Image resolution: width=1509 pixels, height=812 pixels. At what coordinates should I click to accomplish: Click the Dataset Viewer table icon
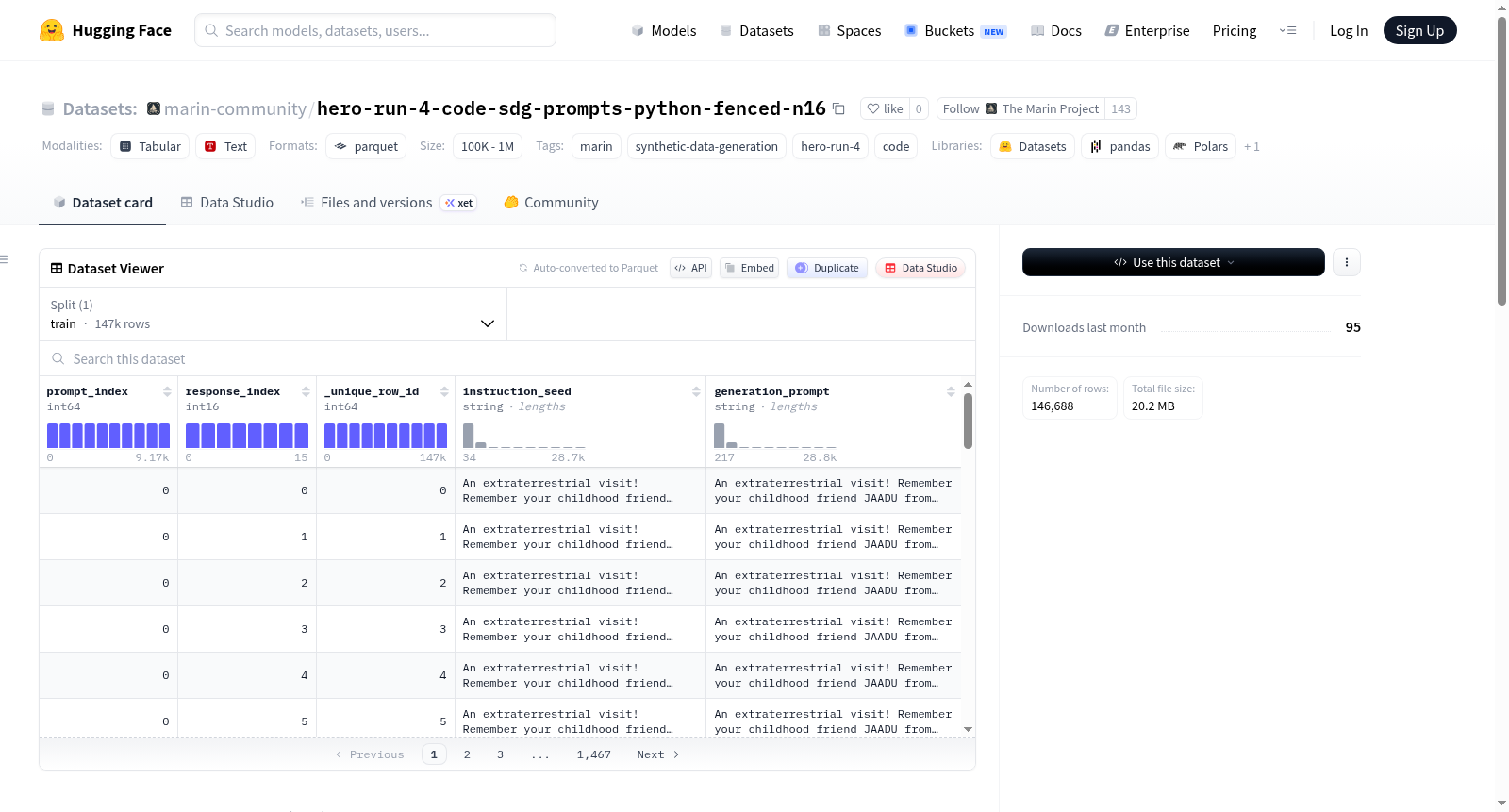57,268
